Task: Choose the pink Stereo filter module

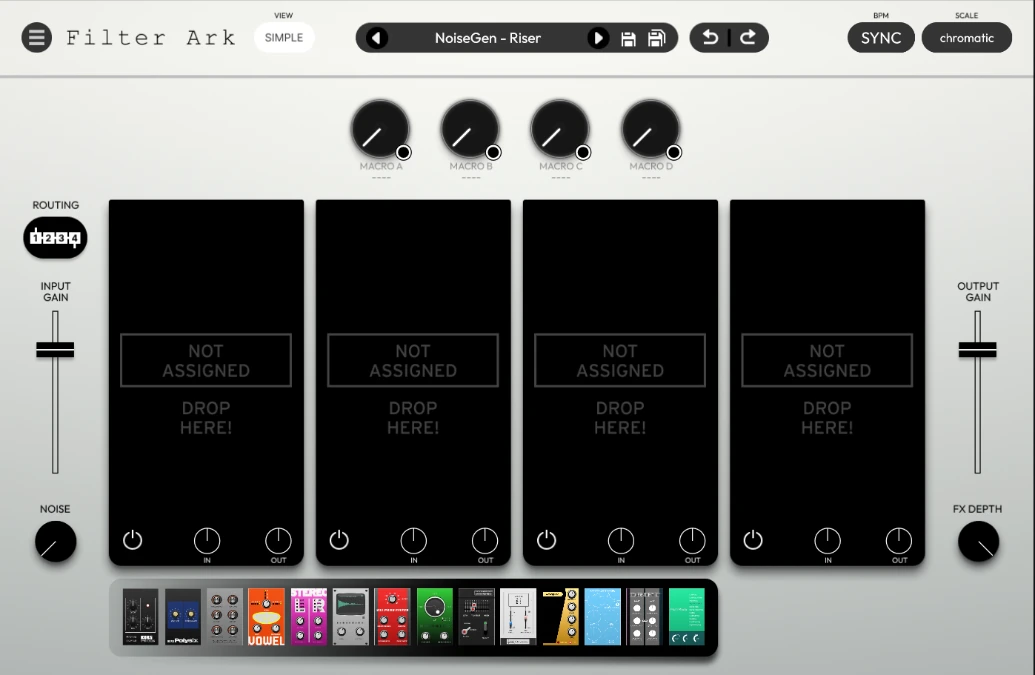Action: pos(308,617)
